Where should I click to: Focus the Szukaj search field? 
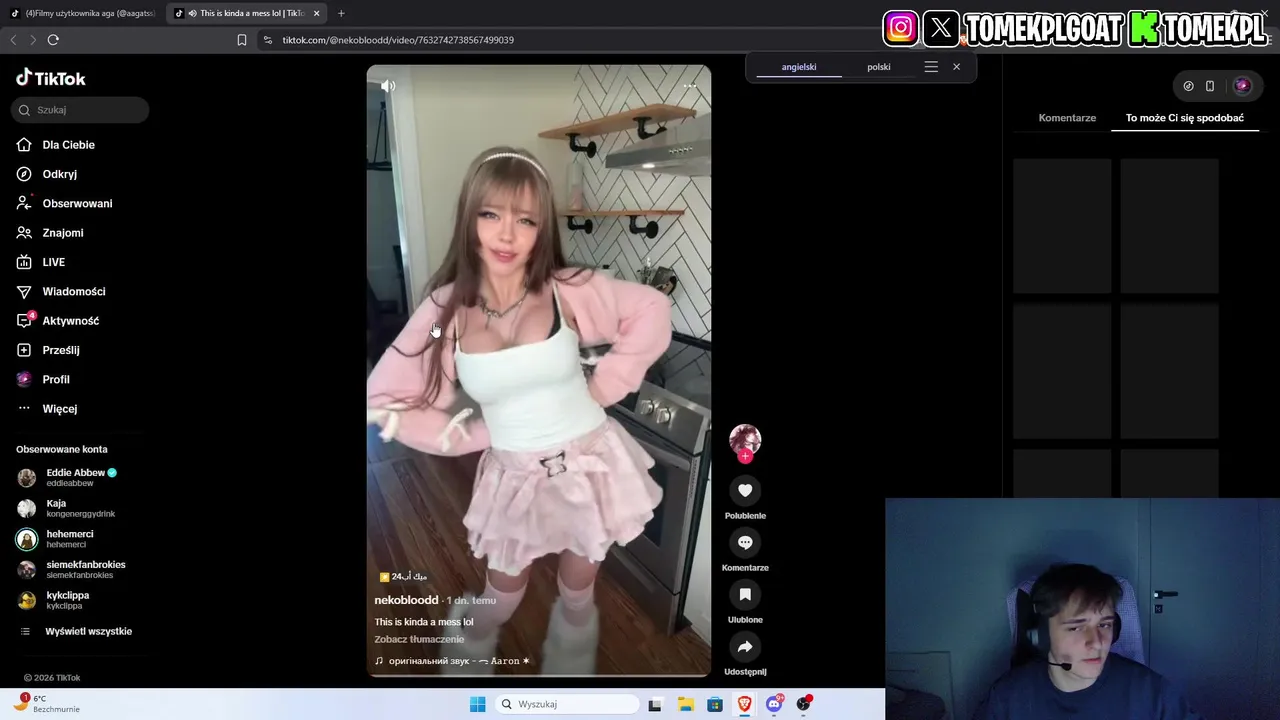coord(80,110)
